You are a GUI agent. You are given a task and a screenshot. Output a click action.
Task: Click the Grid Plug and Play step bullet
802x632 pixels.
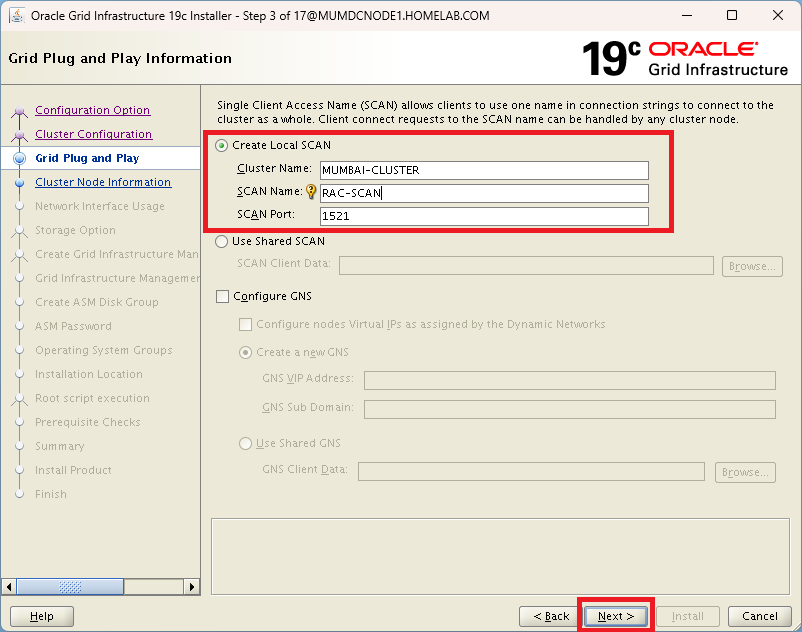[x=19, y=158]
